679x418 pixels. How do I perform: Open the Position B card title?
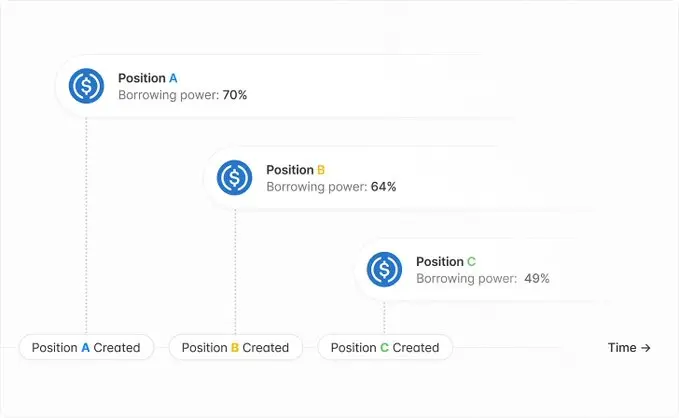[295, 170]
